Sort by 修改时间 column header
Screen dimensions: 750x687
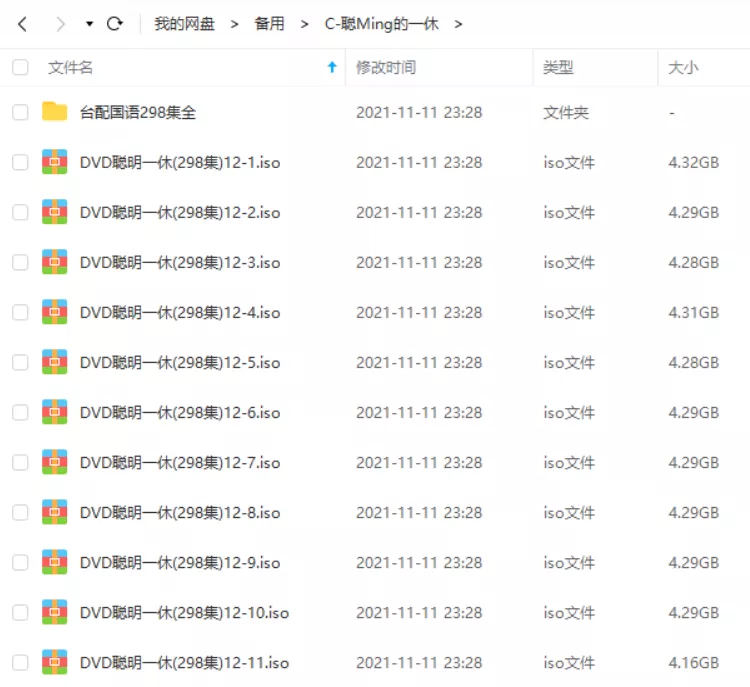tap(386, 67)
